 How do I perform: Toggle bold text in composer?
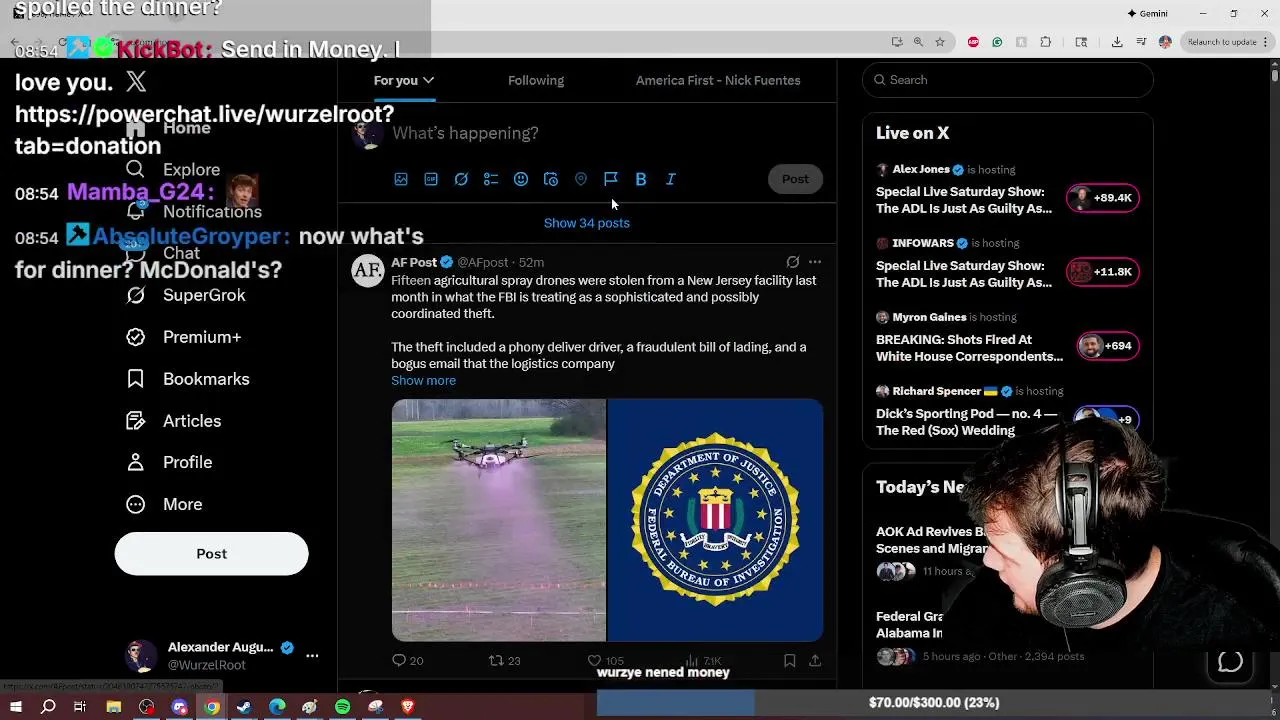coord(641,179)
